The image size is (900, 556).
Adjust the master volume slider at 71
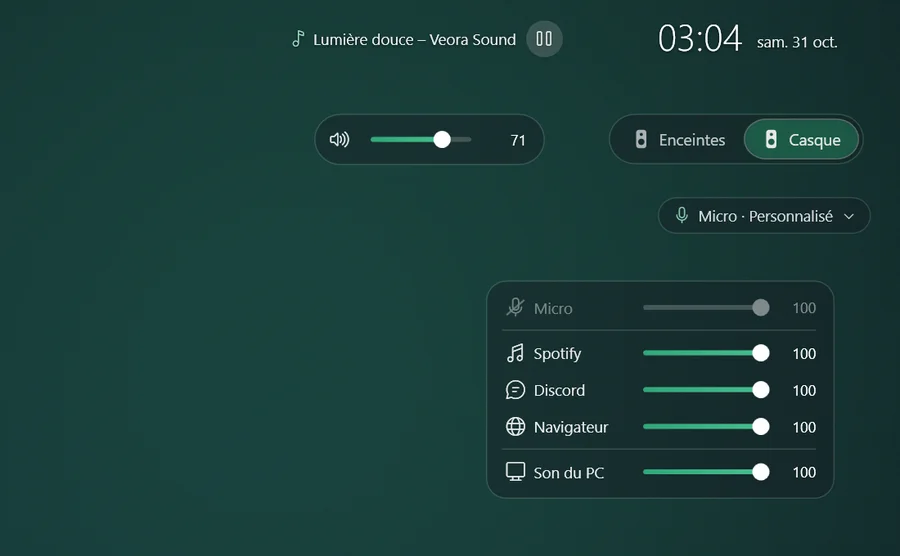click(x=421, y=139)
